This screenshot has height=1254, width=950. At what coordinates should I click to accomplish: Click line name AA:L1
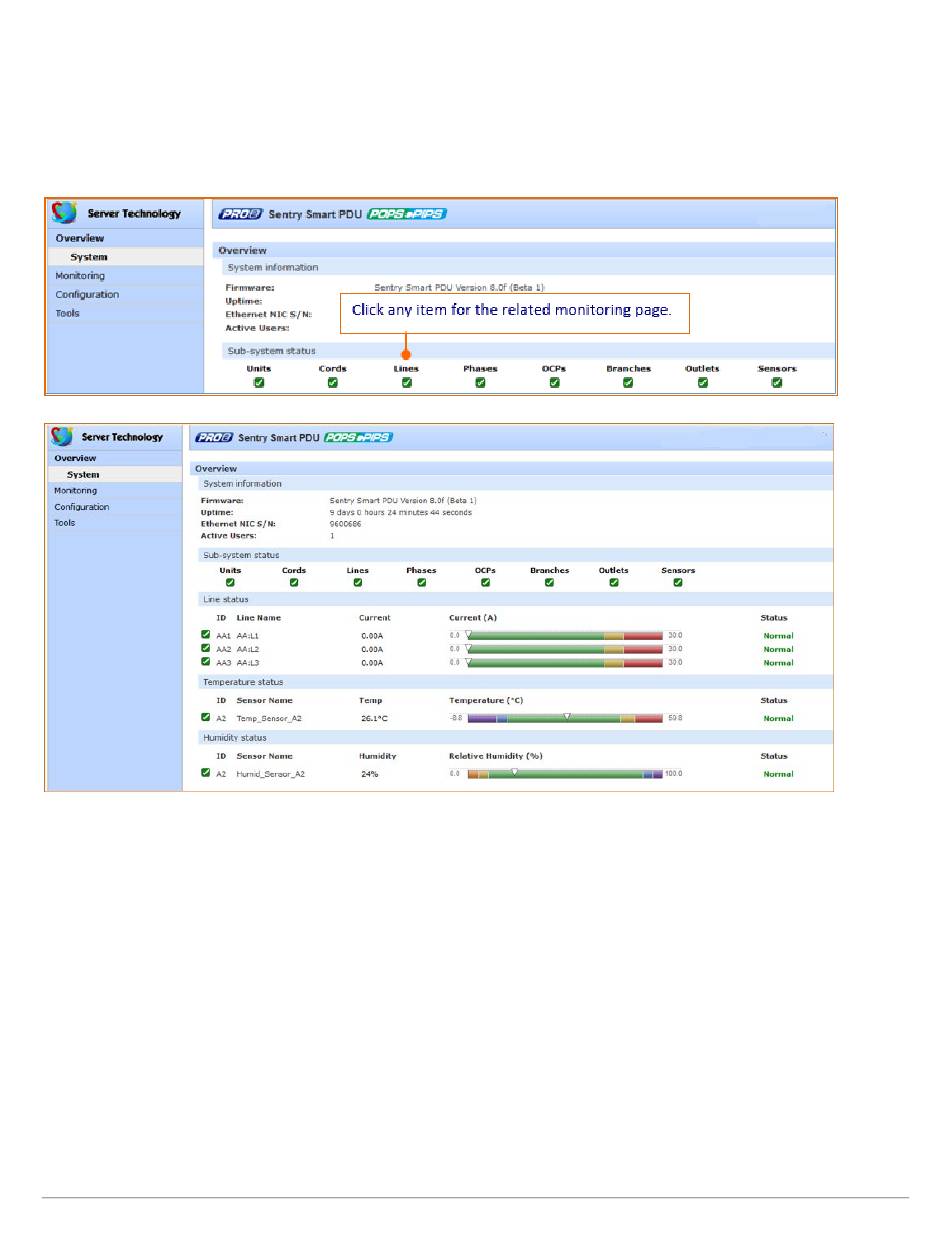click(248, 635)
